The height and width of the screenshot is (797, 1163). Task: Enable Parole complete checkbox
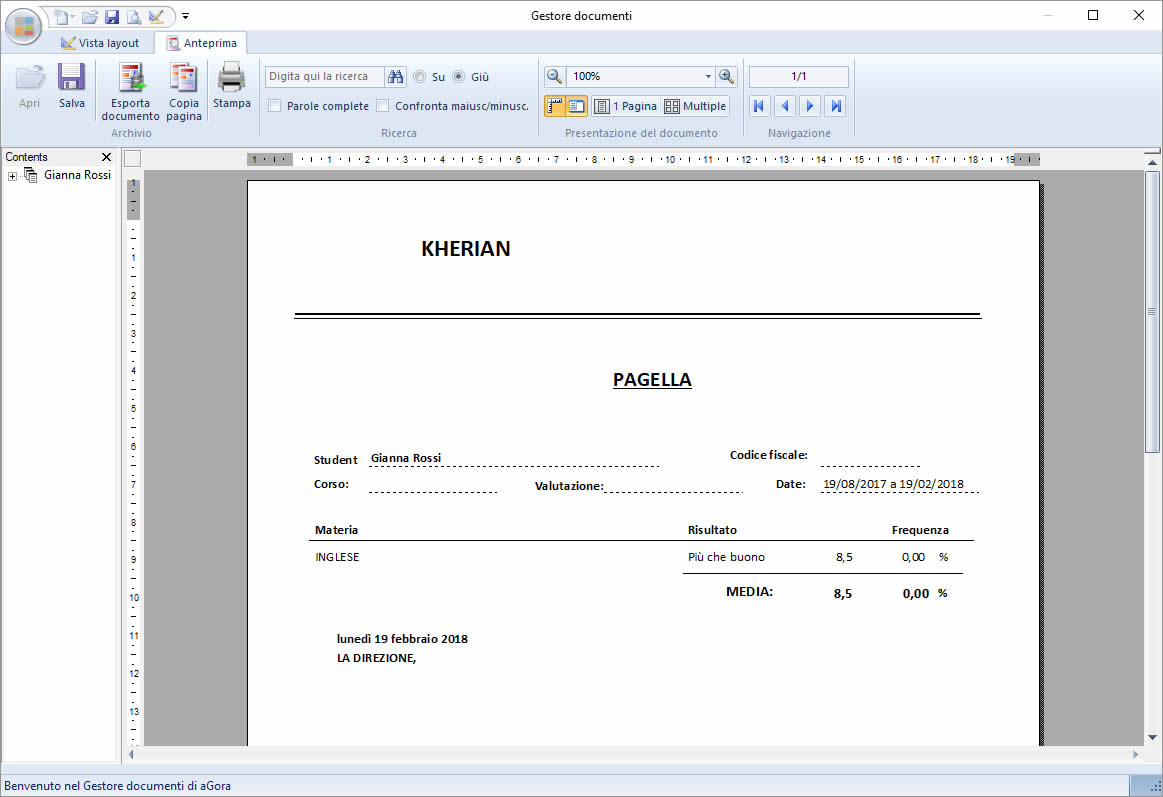(x=274, y=106)
